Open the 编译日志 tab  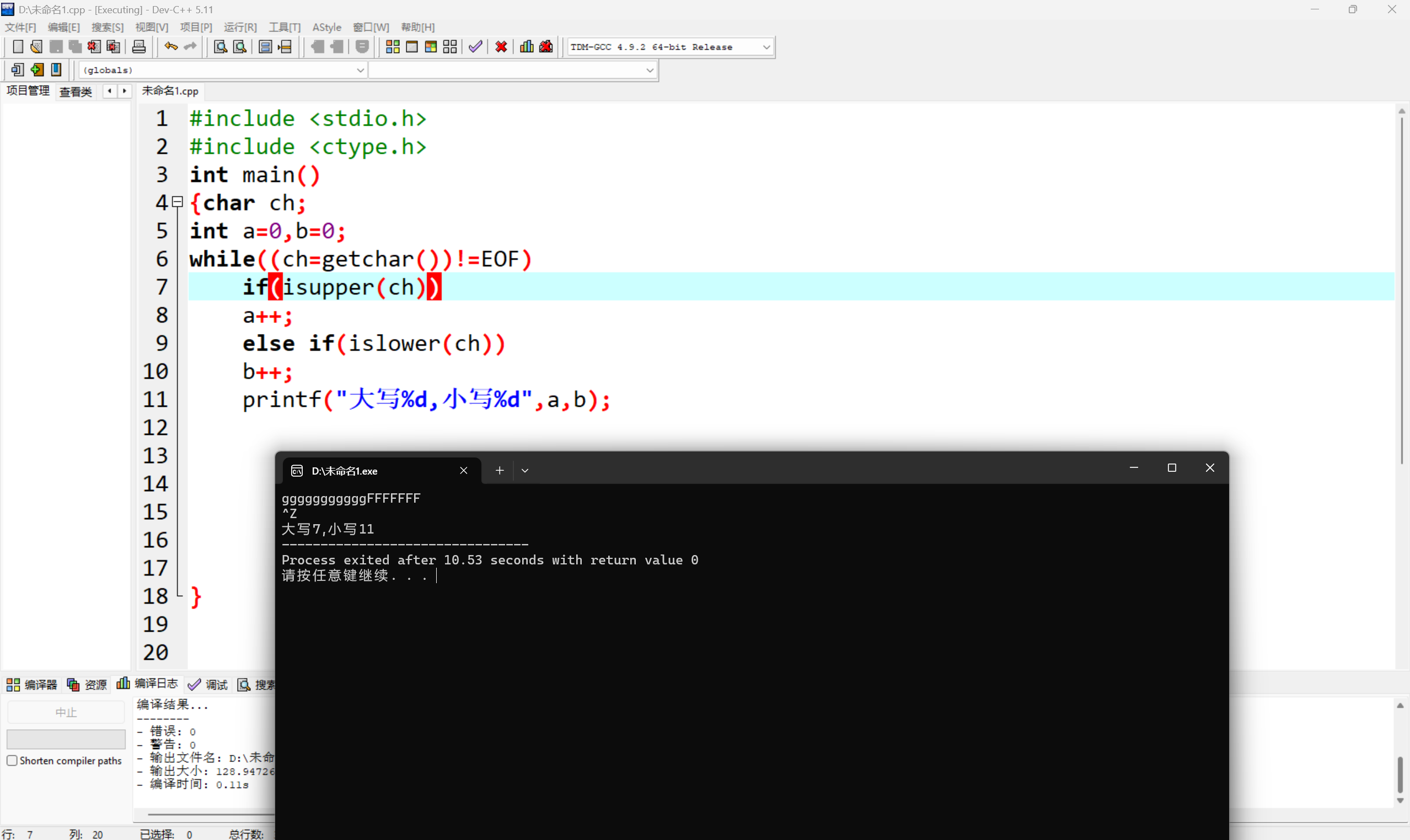(x=147, y=684)
